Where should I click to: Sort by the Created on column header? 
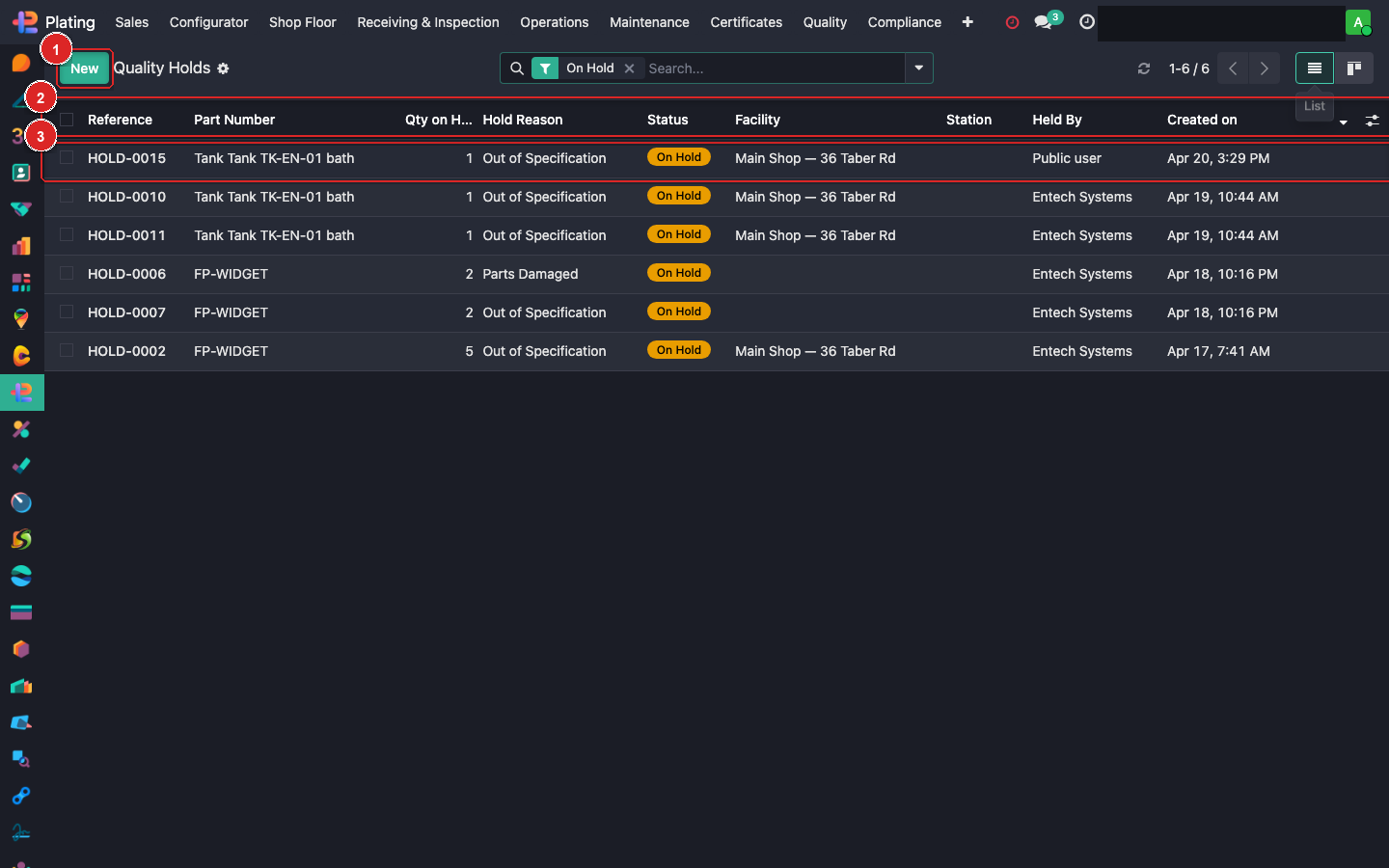click(x=1202, y=120)
